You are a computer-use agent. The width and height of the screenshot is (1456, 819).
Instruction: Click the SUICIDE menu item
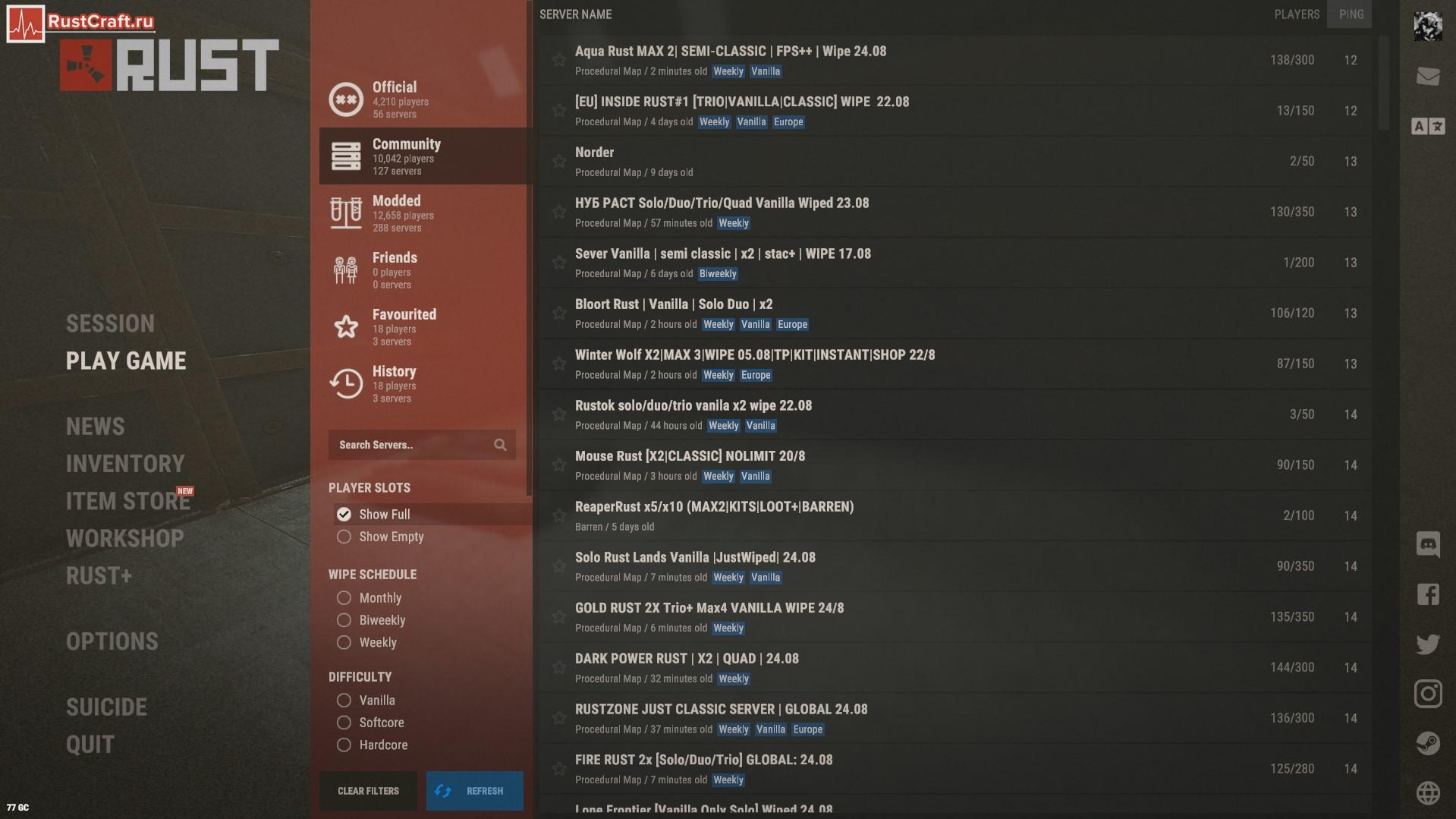click(x=106, y=708)
